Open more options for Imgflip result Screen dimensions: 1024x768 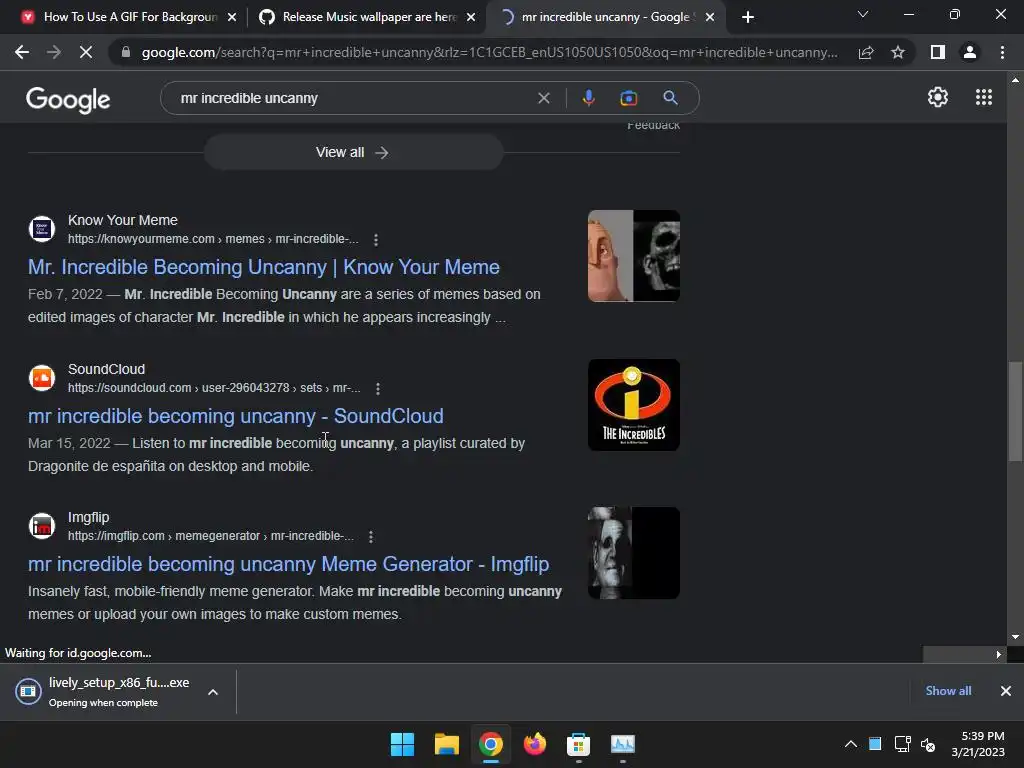[371, 537]
